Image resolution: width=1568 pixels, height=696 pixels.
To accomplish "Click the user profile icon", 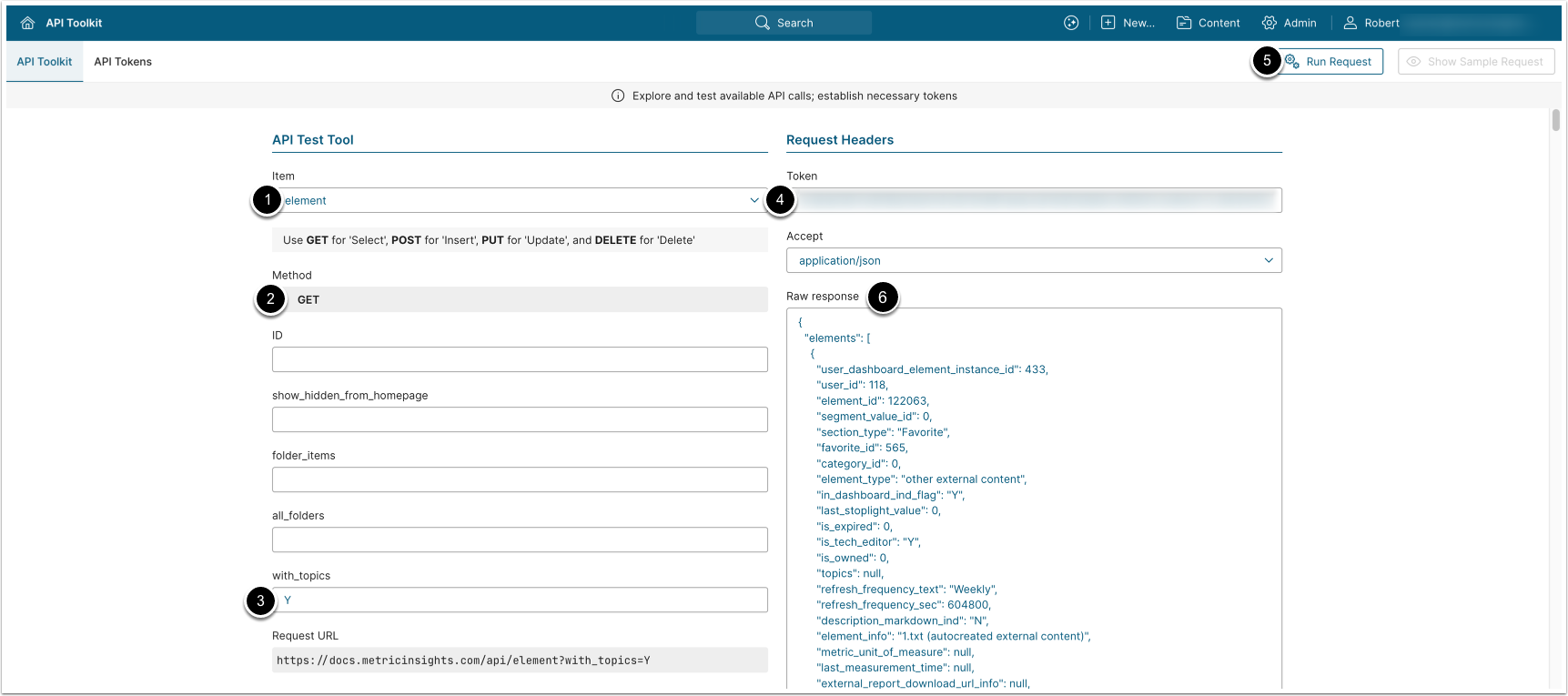I will pyautogui.click(x=1351, y=23).
